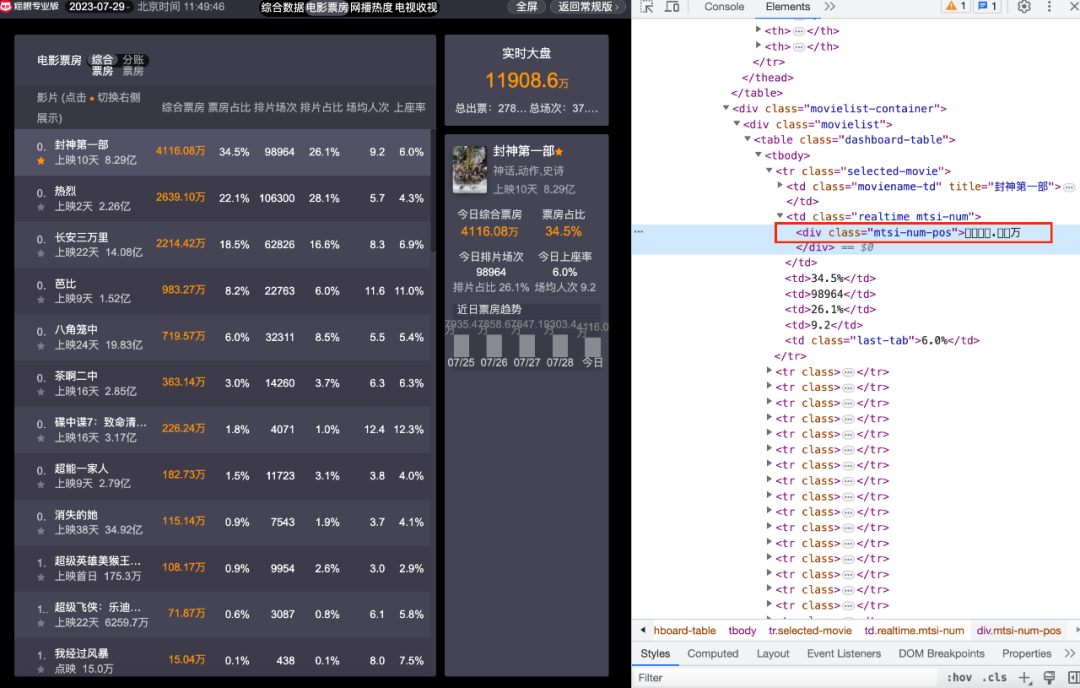Click the star icon beside 碟中谍7 row

coord(41,438)
